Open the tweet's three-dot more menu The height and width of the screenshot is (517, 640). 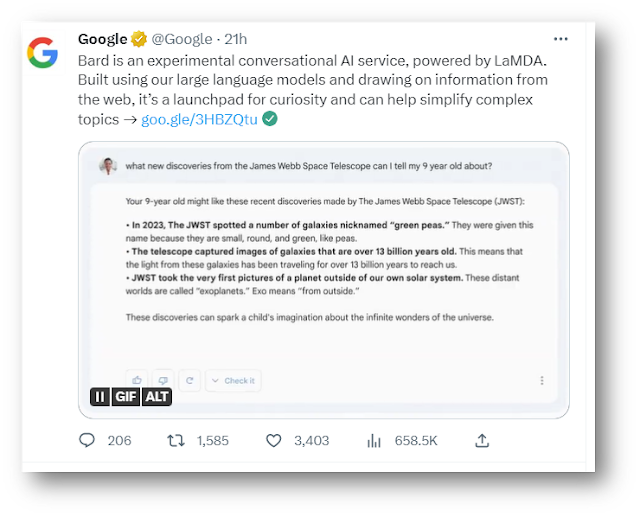[561, 39]
